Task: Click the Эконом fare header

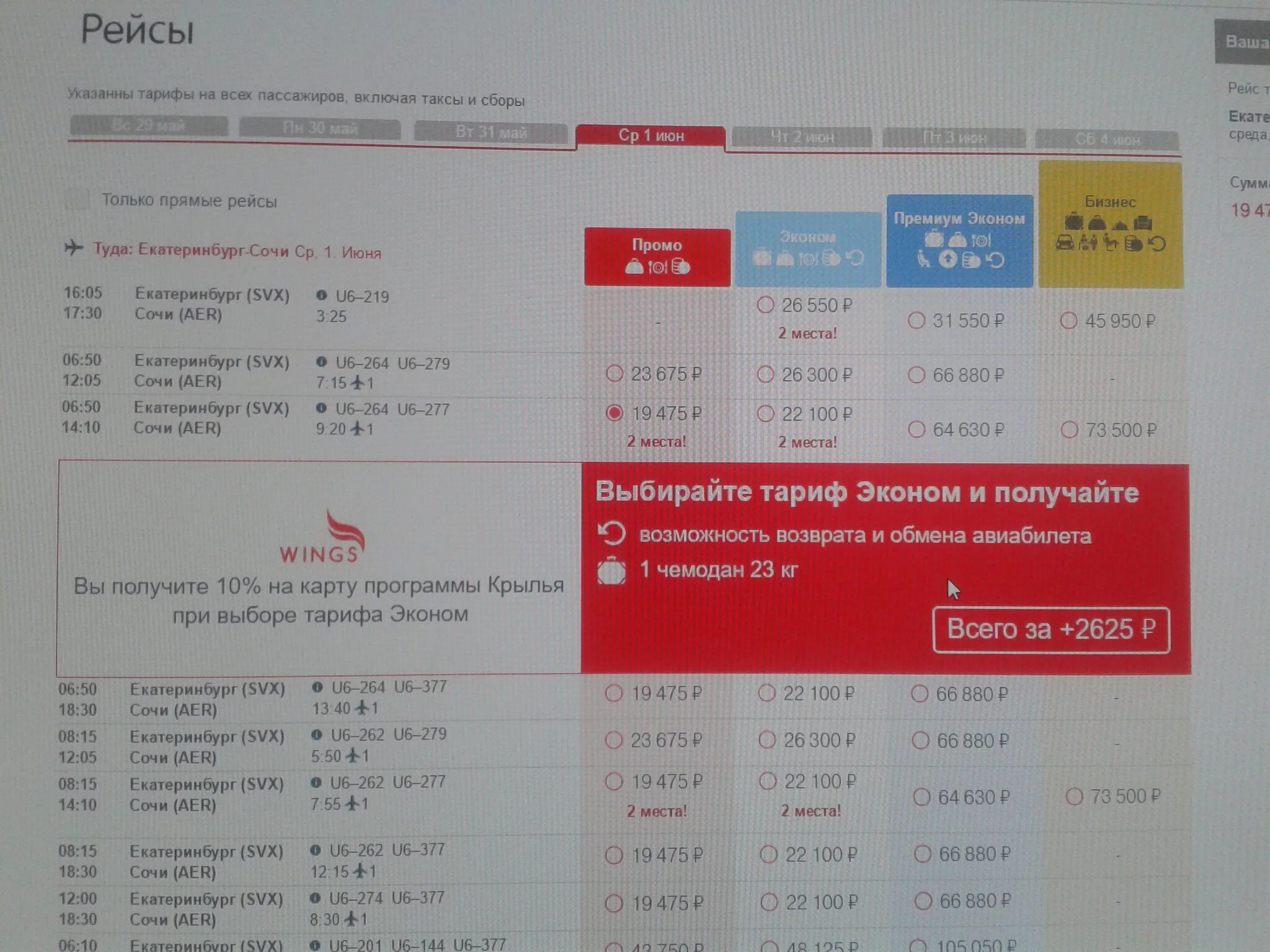Action: [x=808, y=249]
